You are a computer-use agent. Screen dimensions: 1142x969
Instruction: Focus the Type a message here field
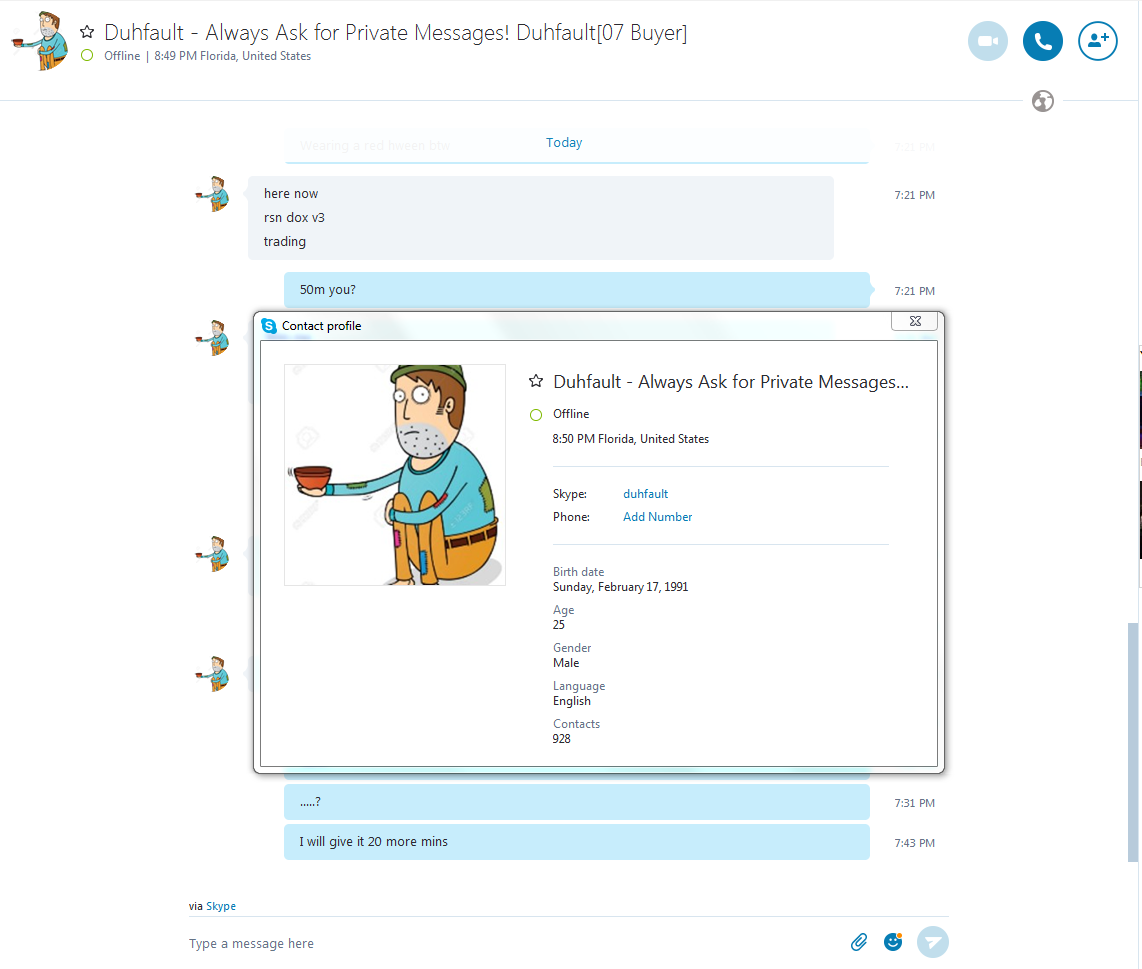tap(510, 944)
